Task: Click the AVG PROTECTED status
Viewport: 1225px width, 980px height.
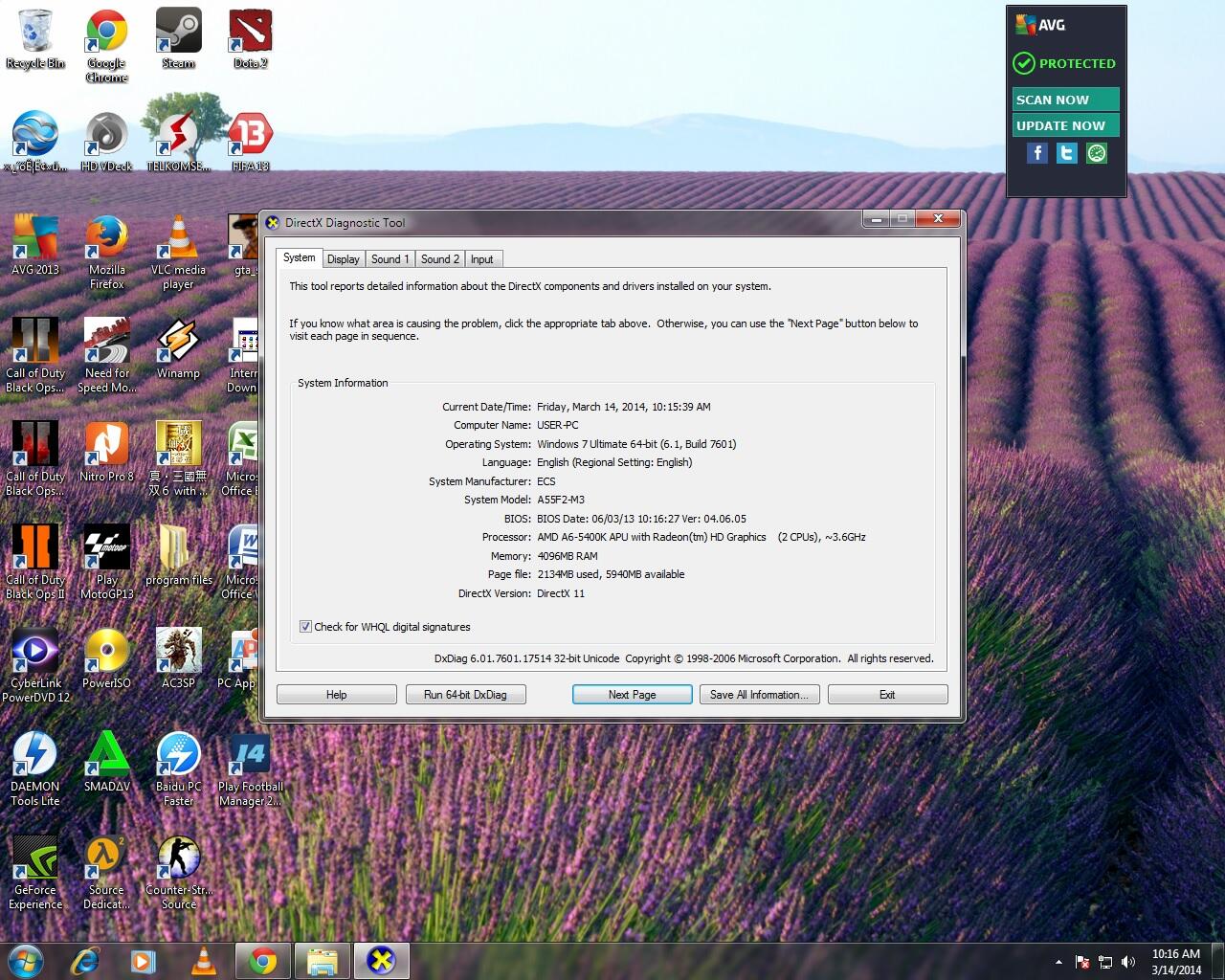Action: tap(1064, 63)
